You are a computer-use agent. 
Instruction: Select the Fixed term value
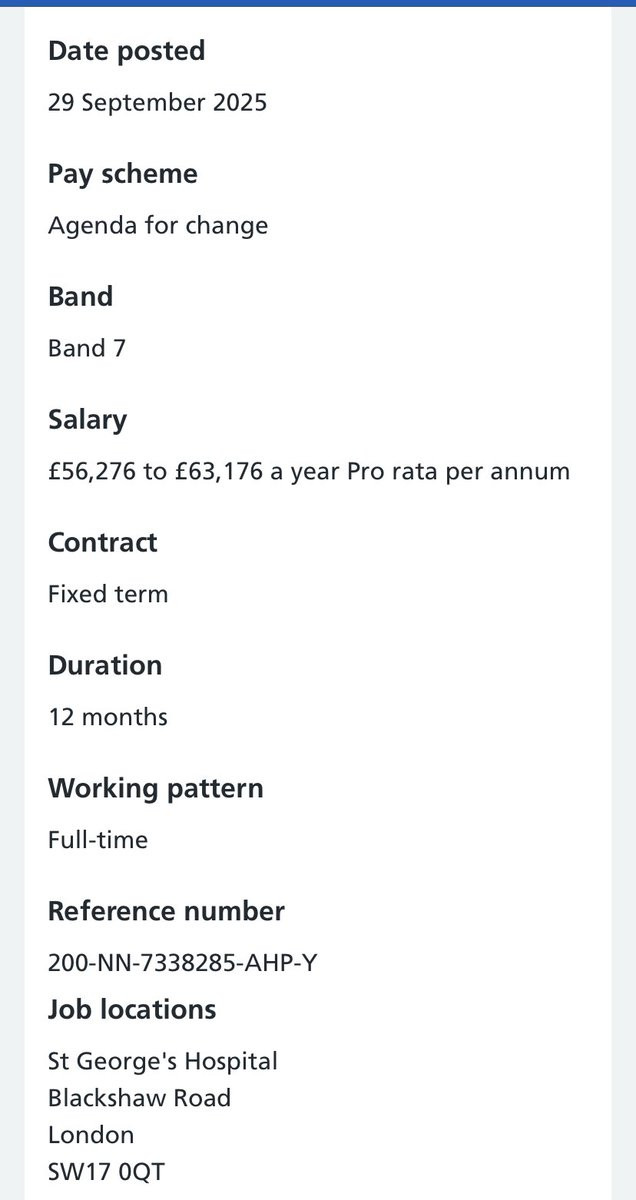pyautogui.click(x=108, y=594)
